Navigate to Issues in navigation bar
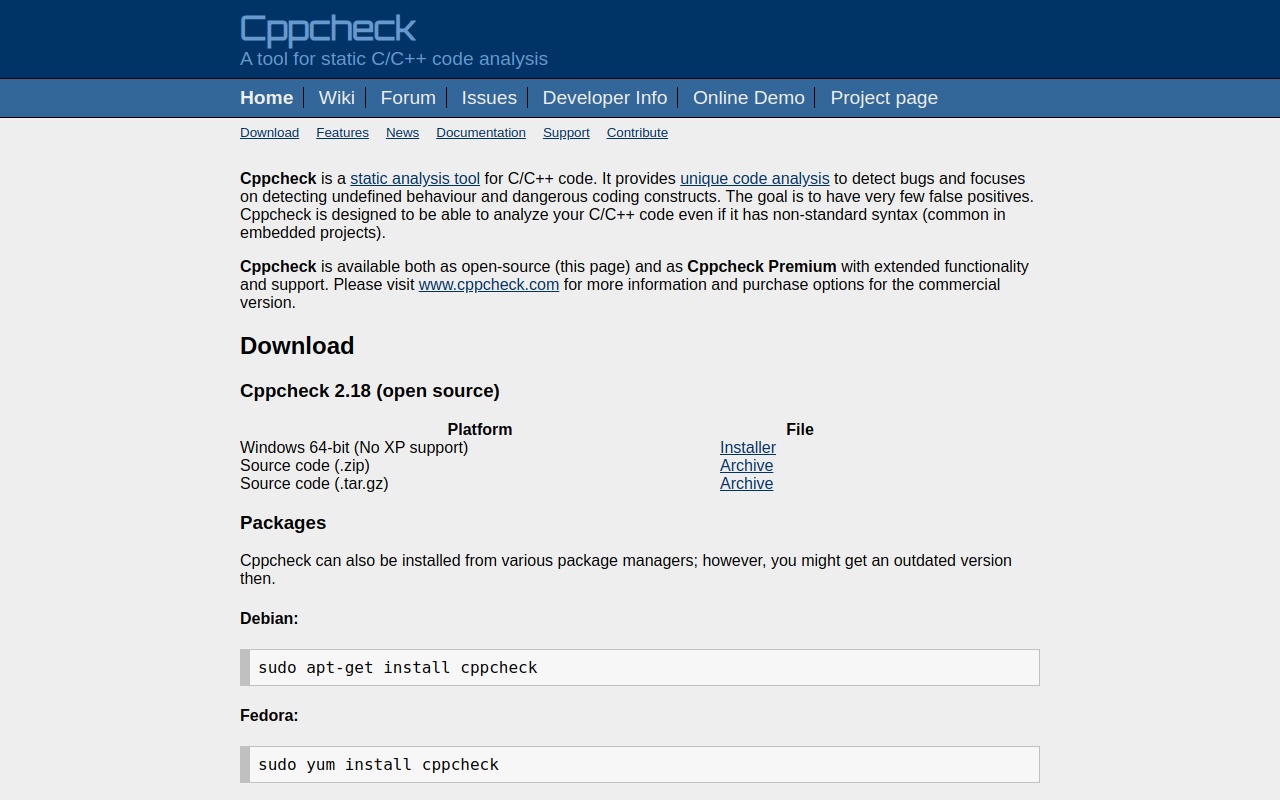 [x=489, y=98]
